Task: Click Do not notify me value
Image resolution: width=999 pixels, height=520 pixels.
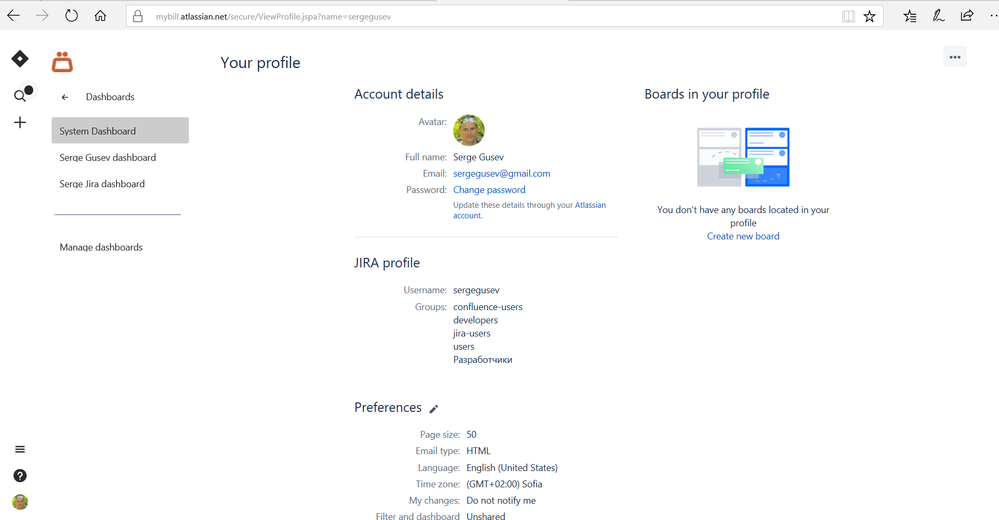Action: pos(501,500)
